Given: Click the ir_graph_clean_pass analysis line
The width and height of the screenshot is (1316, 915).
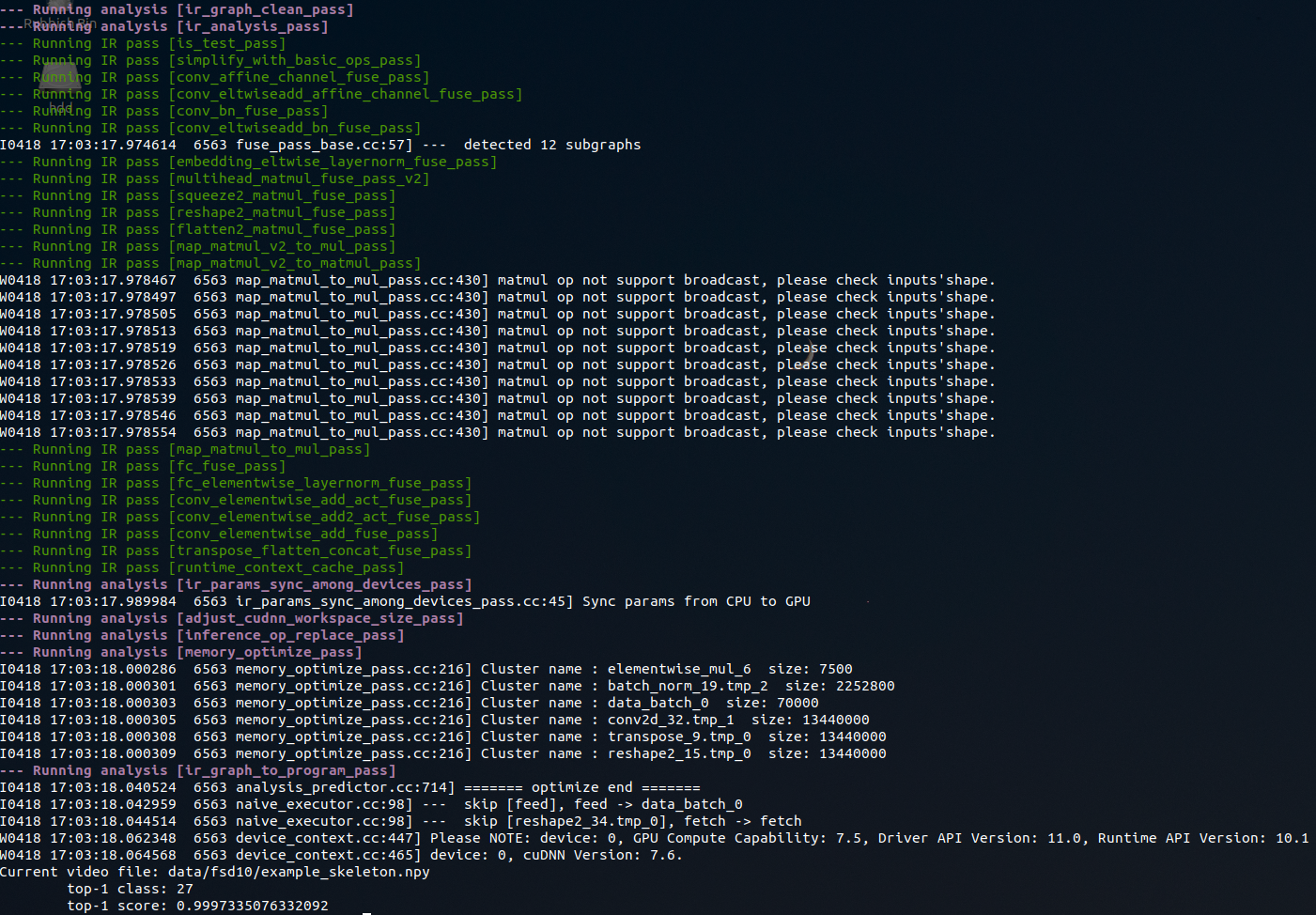Looking at the screenshot, I should (178, 8).
